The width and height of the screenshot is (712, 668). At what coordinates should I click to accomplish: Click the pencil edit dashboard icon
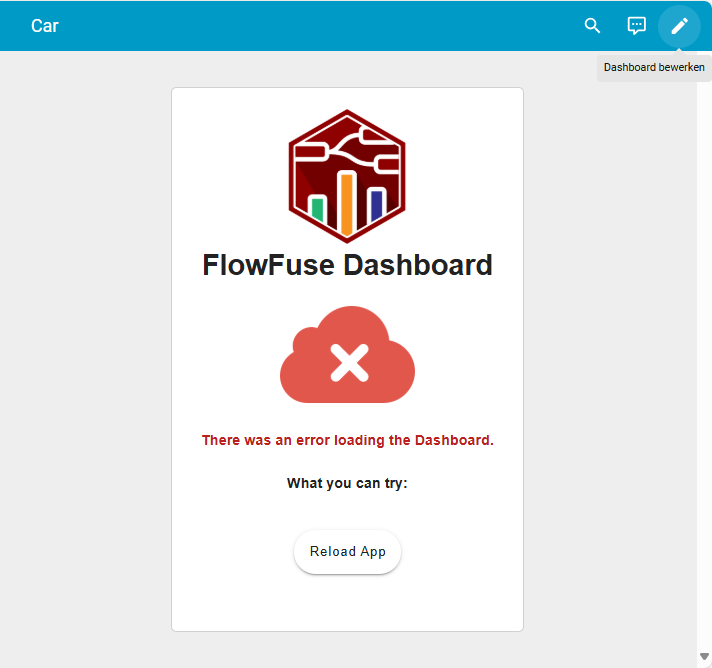pos(679,26)
